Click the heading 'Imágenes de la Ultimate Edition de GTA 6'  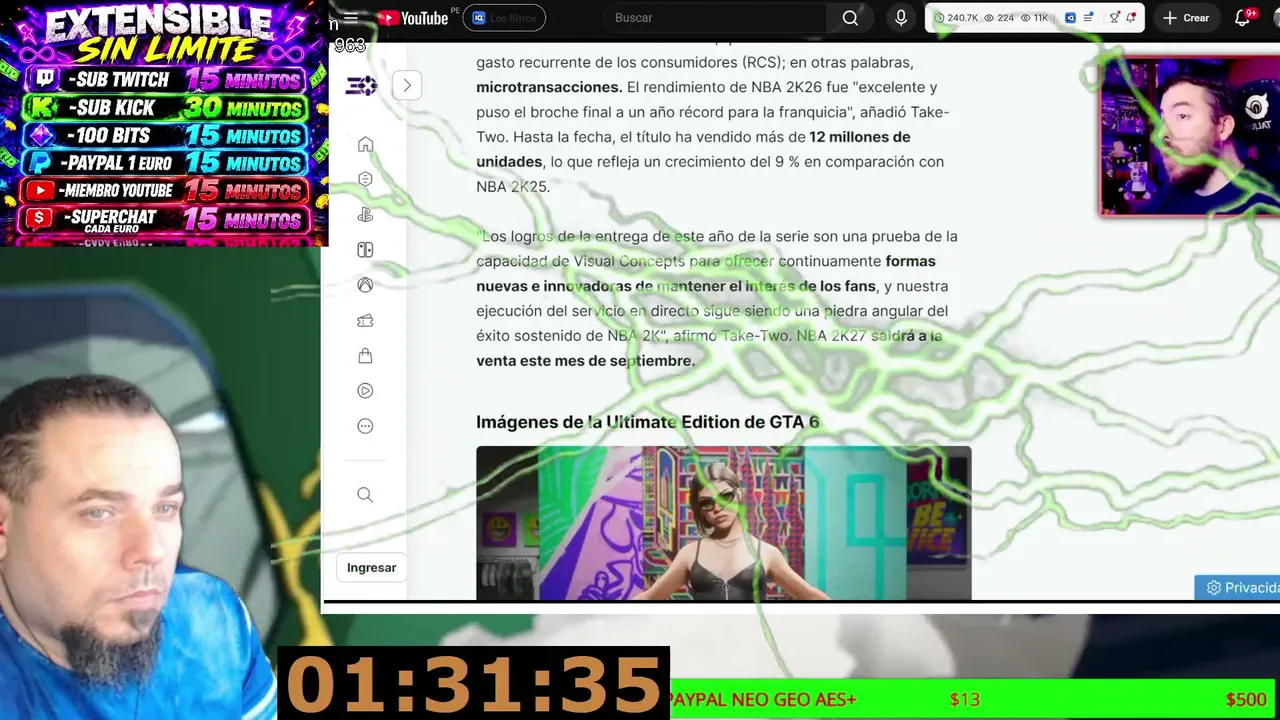647,422
